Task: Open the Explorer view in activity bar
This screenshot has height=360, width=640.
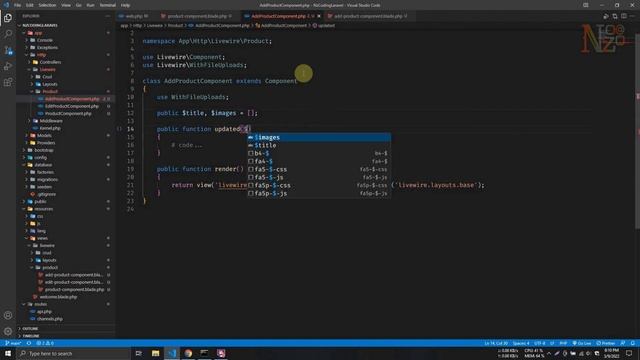Action: (x=8, y=18)
